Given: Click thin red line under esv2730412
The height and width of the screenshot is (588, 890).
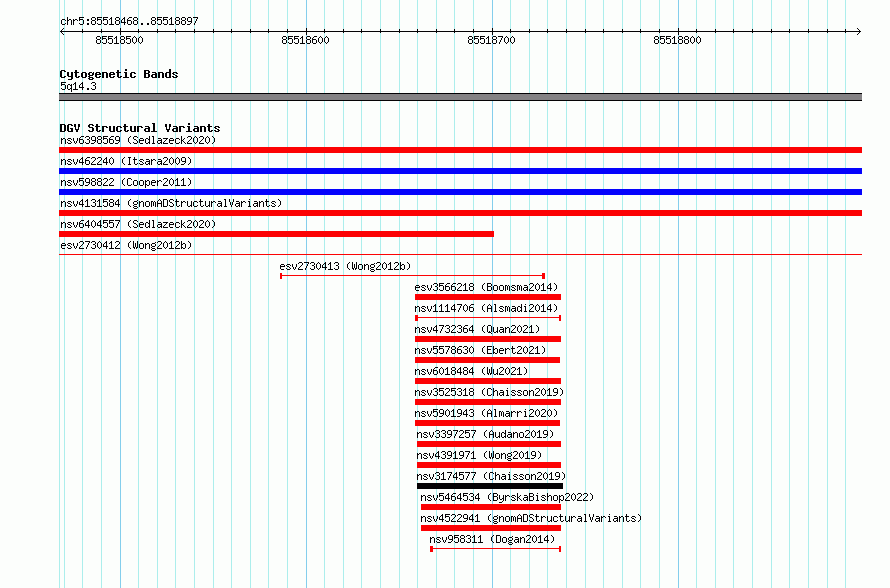Looking at the screenshot, I should point(460,255).
